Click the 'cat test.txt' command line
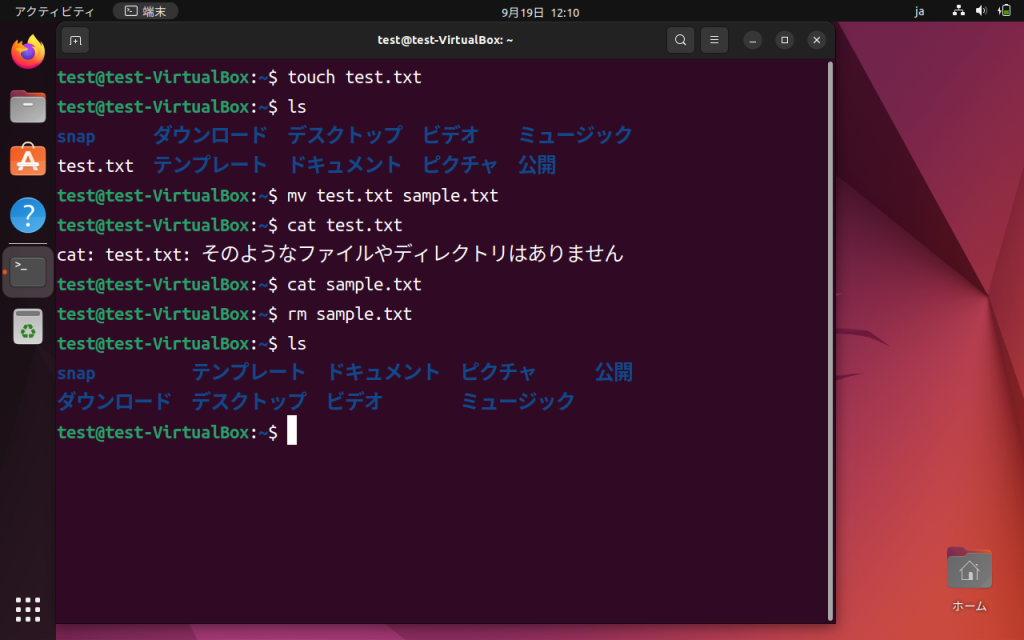This screenshot has width=1024, height=640. pyautogui.click(x=345, y=225)
